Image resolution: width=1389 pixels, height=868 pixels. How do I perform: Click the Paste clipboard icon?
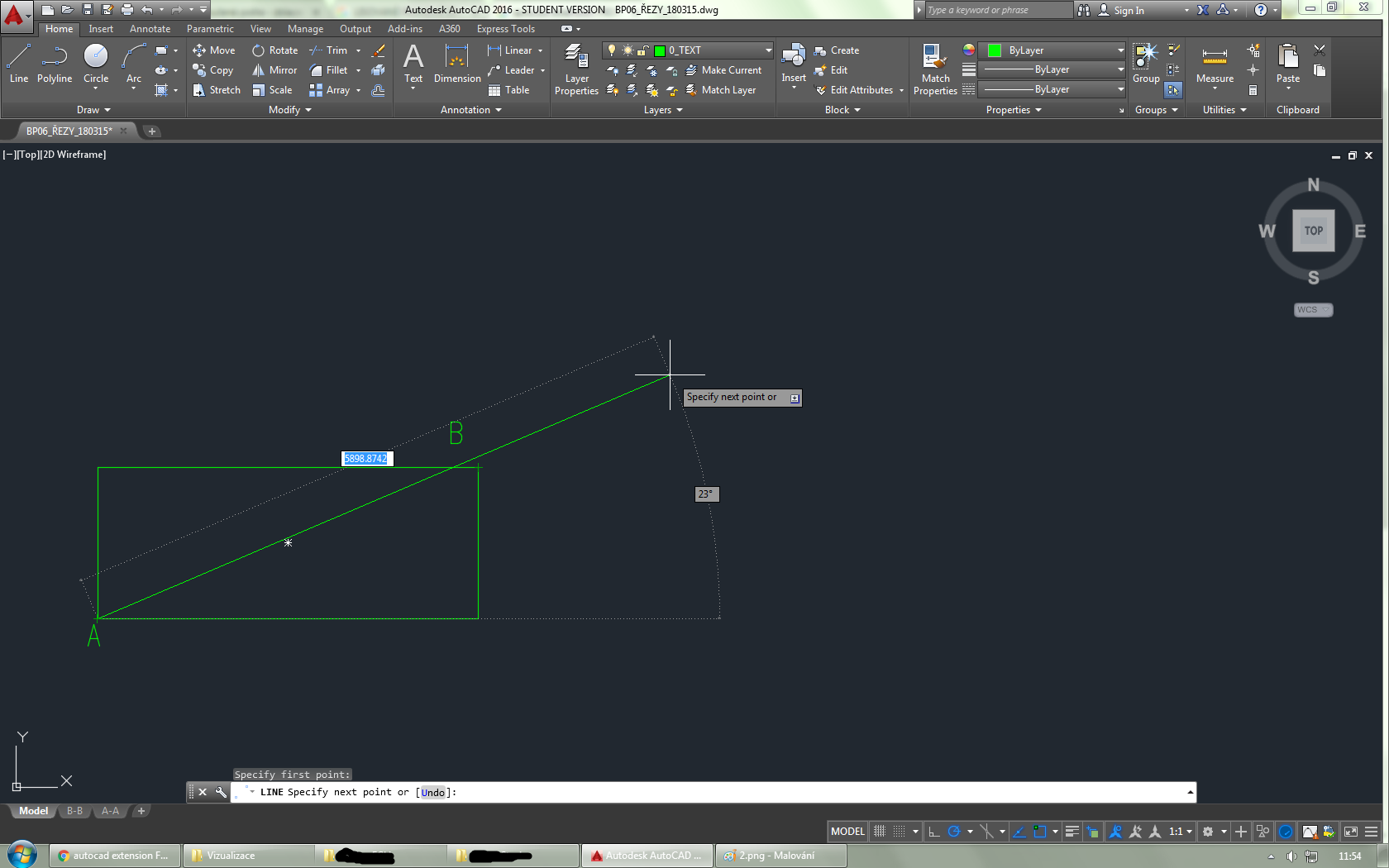tap(1288, 64)
